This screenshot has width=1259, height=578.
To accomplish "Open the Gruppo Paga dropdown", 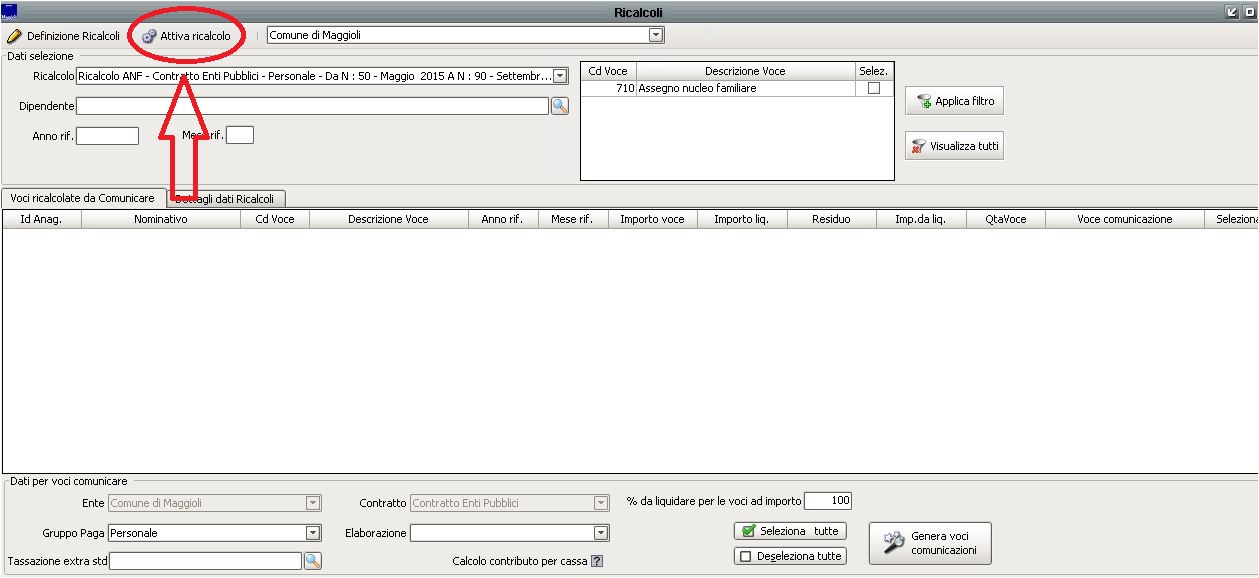I will (313, 533).
